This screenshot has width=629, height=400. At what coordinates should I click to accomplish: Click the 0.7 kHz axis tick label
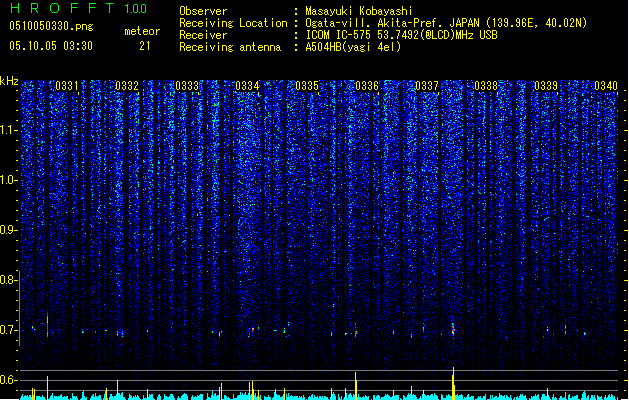click(x=8, y=330)
